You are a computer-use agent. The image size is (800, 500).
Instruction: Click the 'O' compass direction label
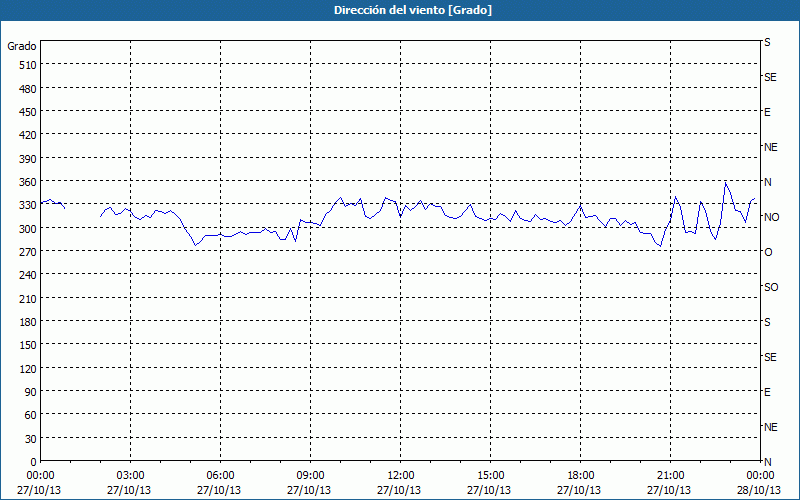(768, 253)
